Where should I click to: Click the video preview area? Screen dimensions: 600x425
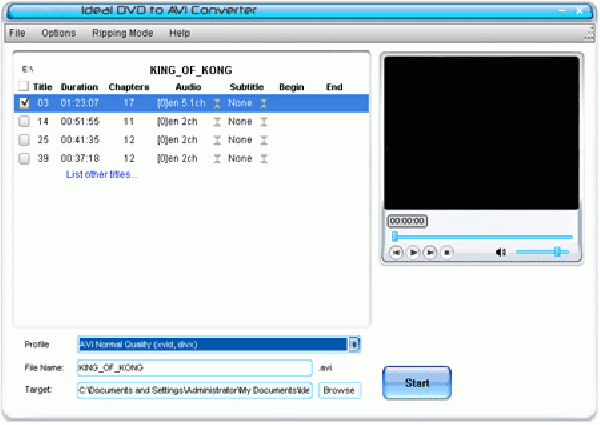(x=481, y=133)
